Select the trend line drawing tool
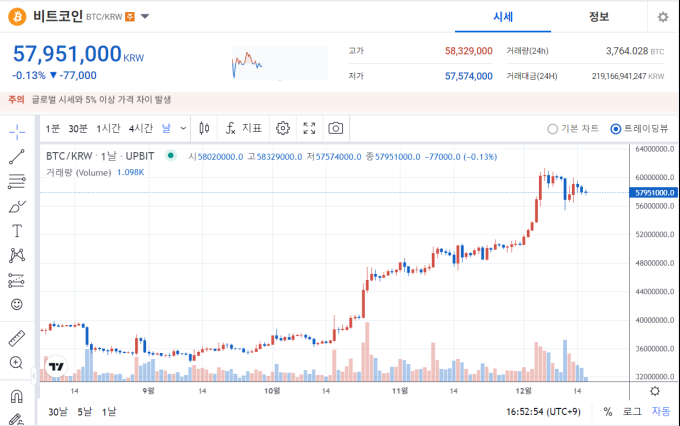680x426 pixels. point(17,157)
